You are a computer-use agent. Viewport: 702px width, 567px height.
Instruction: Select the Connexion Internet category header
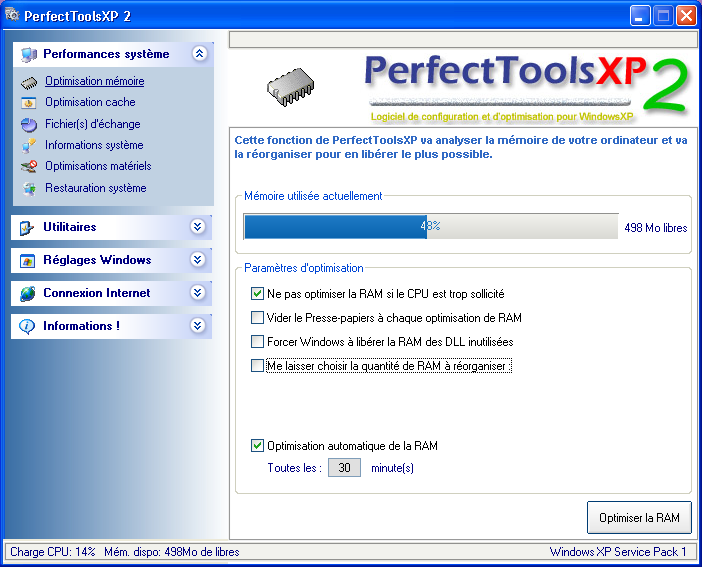point(111,293)
